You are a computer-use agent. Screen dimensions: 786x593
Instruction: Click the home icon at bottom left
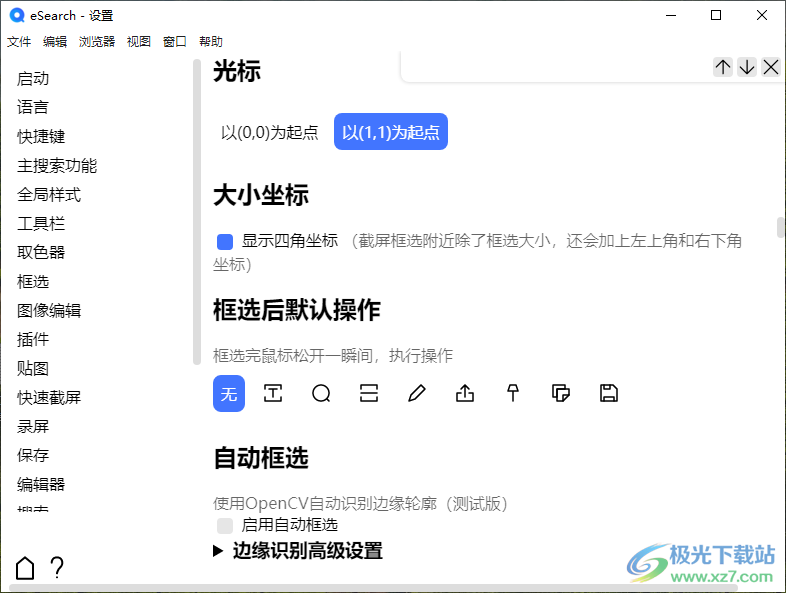coord(25,568)
